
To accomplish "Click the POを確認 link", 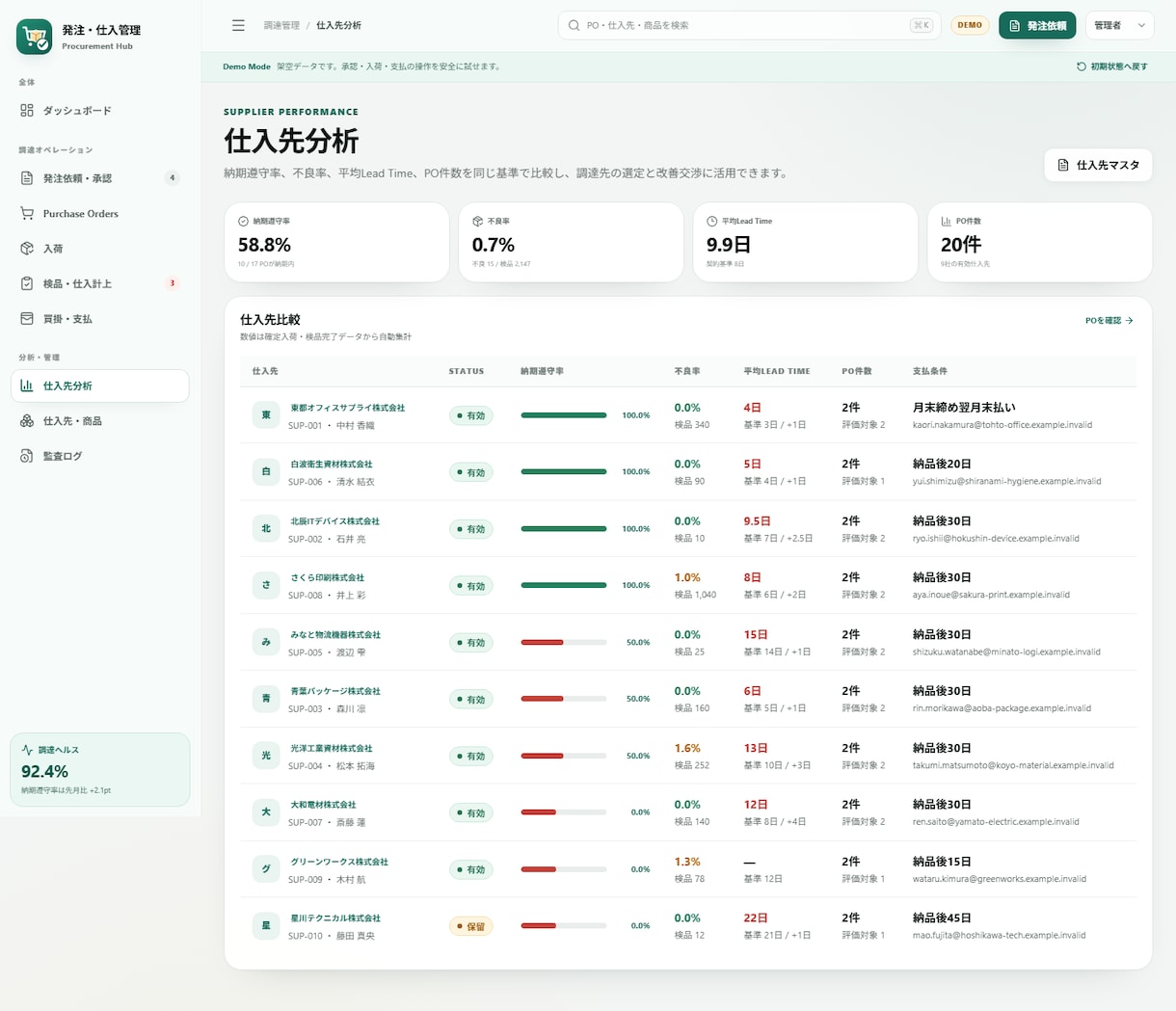I will pos(1109,320).
